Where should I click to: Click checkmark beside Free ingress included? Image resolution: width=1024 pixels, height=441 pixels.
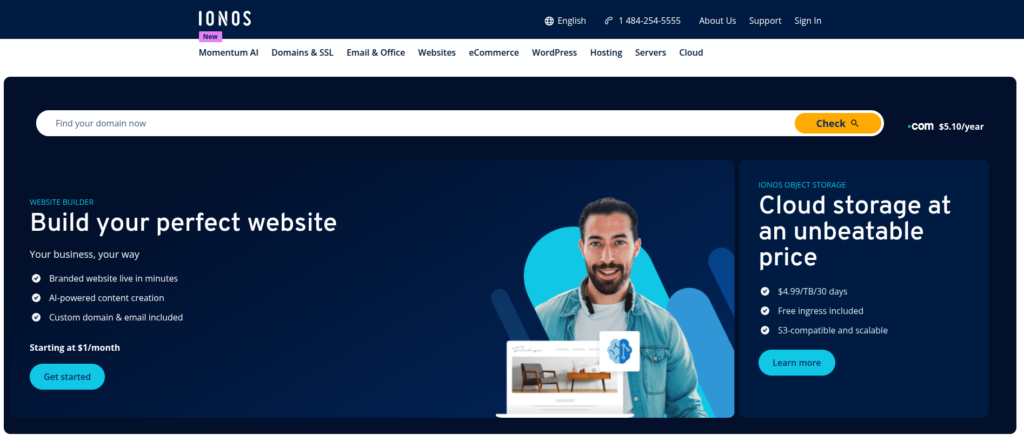point(765,311)
